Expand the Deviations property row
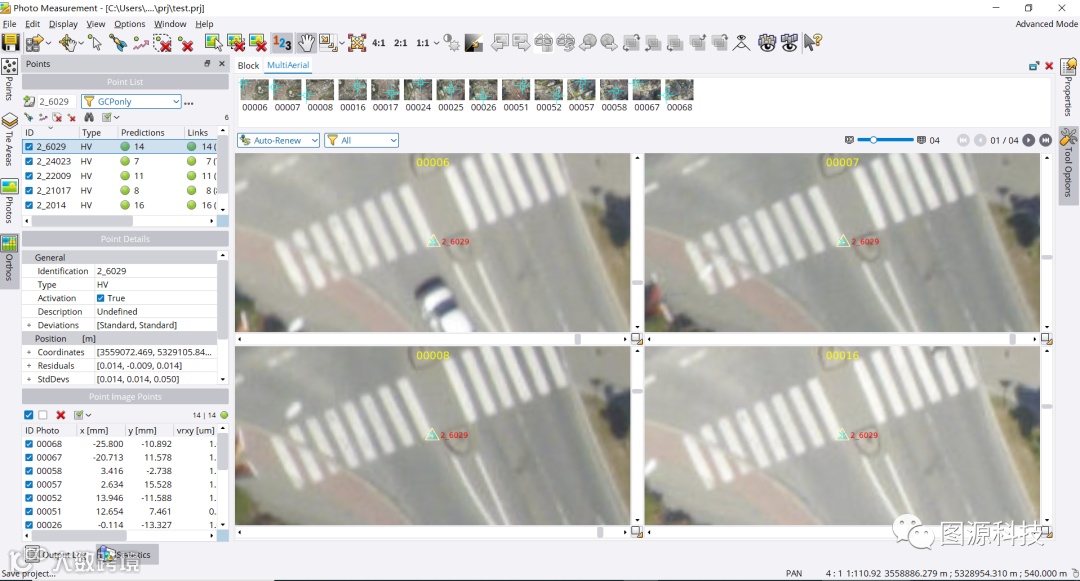 click(29, 325)
